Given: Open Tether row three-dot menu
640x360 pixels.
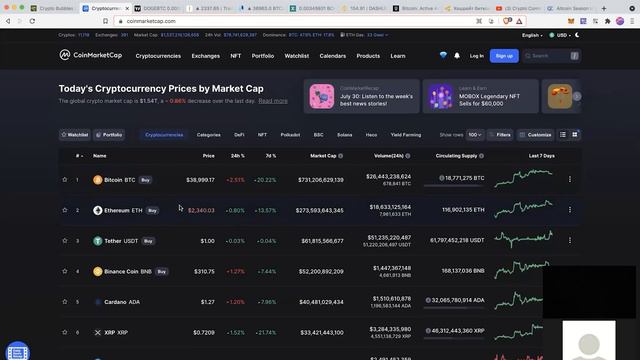Looking at the screenshot, I should point(570,240).
